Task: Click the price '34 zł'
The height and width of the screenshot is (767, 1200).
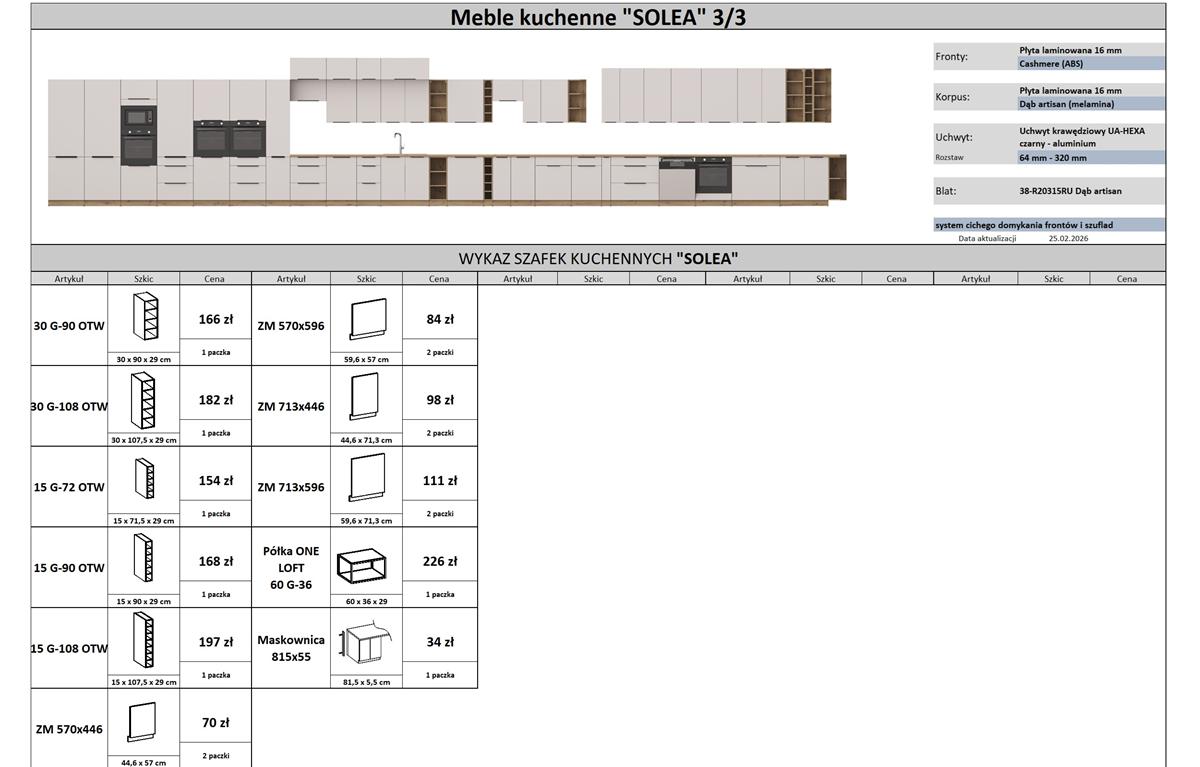Action: tap(440, 642)
